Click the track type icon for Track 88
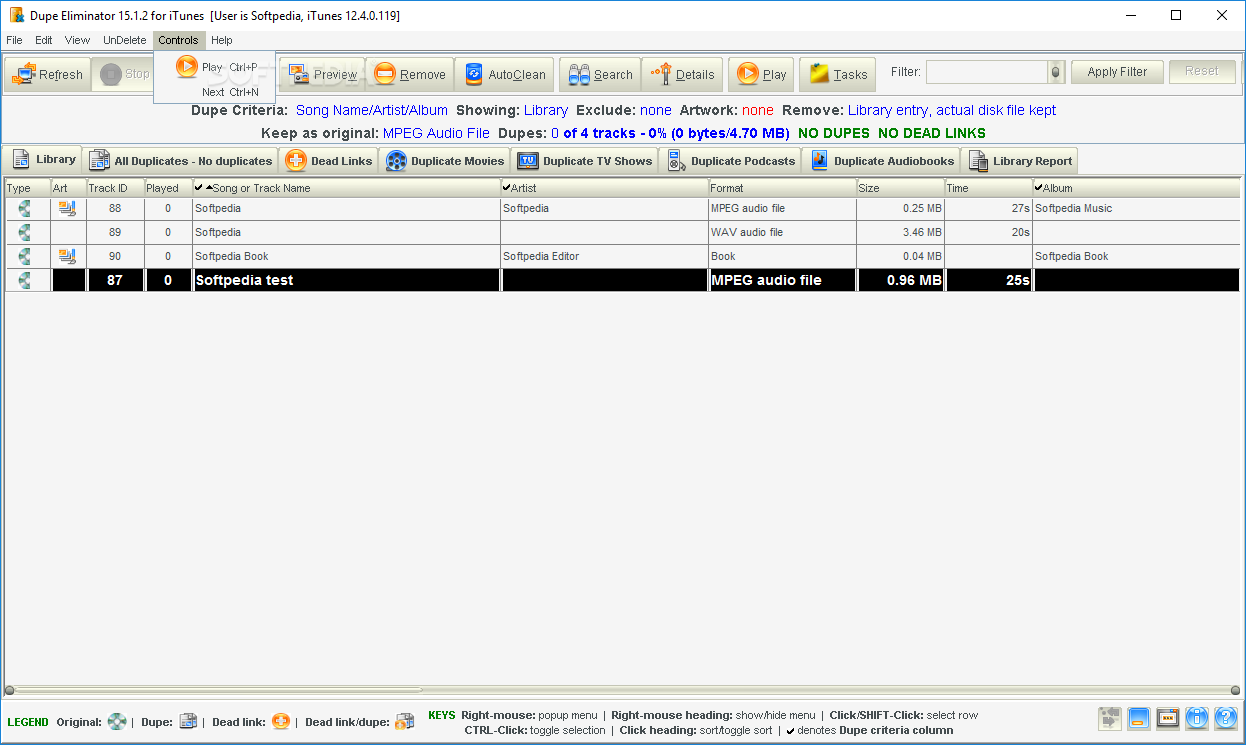Image resolution: width=1246 pixels, height=745 pixels. [x=24, y=208]
